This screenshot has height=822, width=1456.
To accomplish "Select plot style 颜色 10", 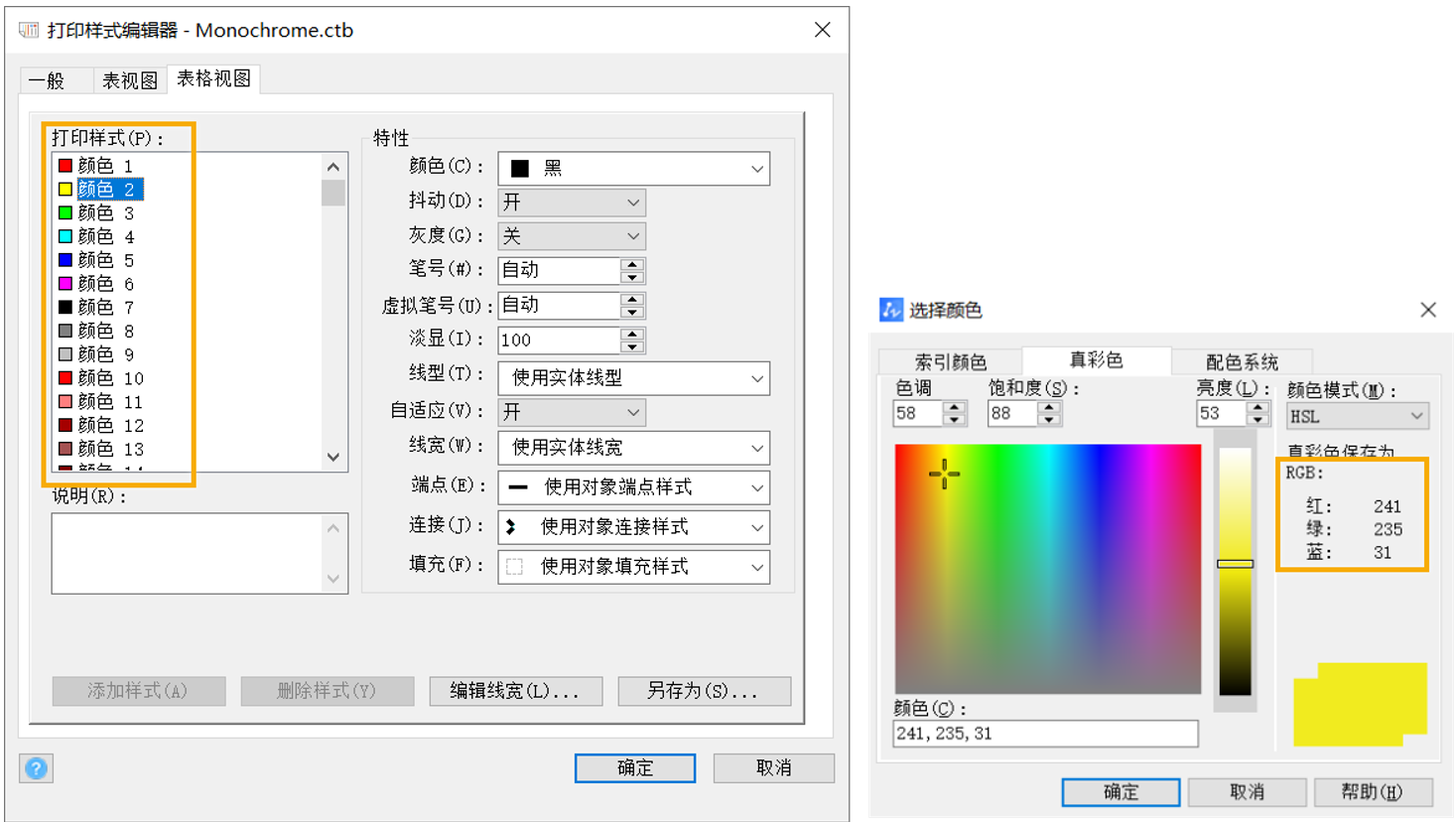I will tap(110, 378).
